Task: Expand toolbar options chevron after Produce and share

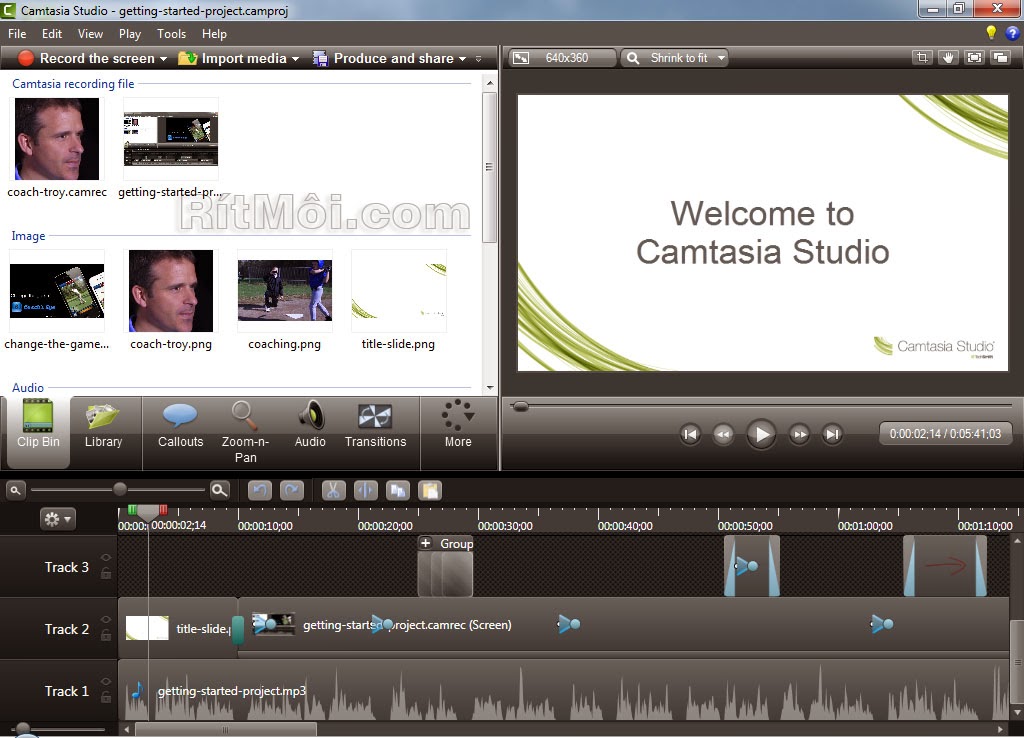Action: pos(479,59)
